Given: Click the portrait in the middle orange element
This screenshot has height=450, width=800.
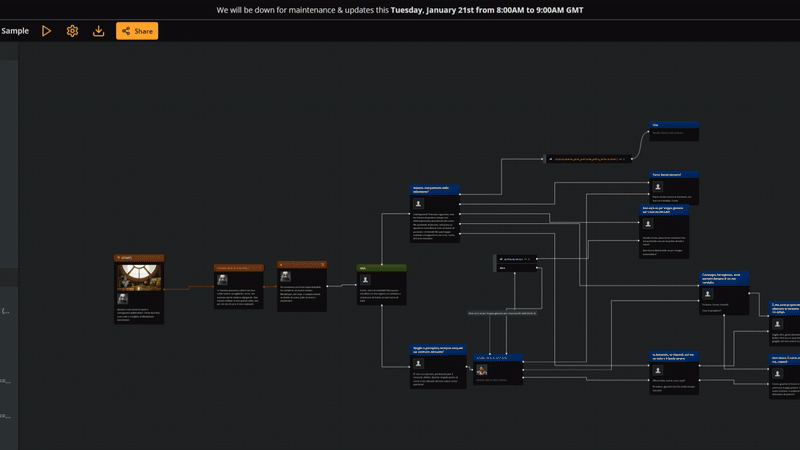Looking at the screenshot, I should click(222, 280).
